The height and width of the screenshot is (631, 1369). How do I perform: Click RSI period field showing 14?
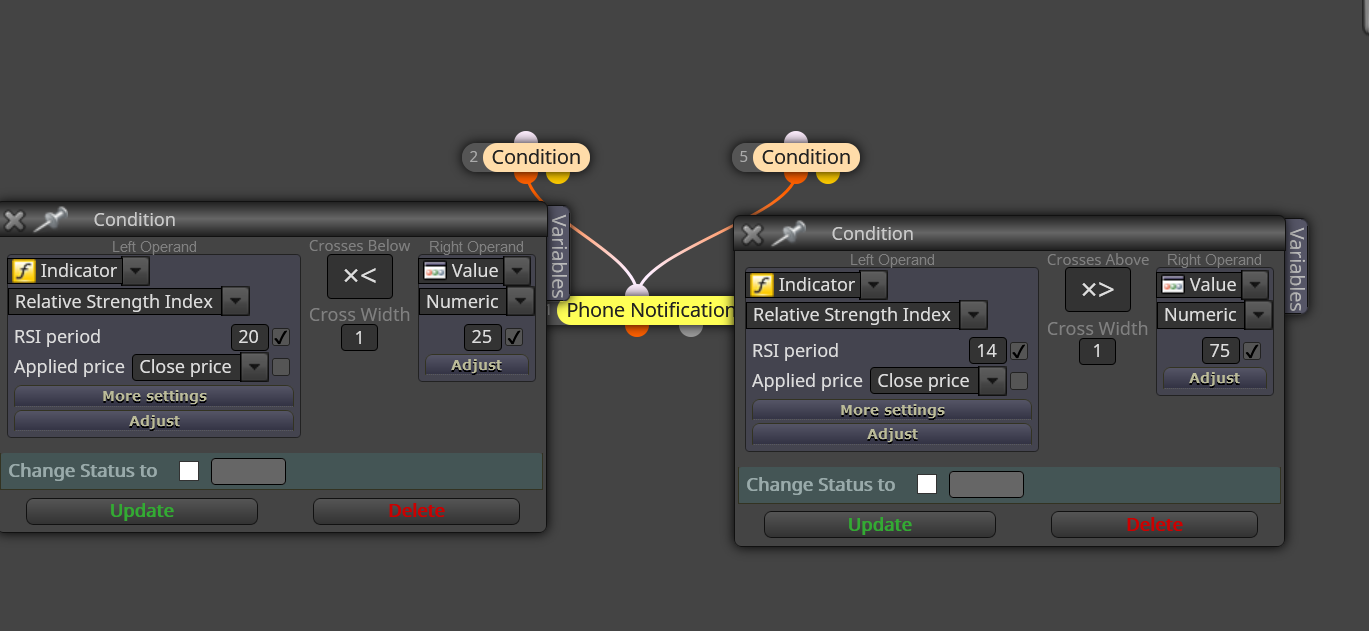pyautogui.click(x=988, y=351)
